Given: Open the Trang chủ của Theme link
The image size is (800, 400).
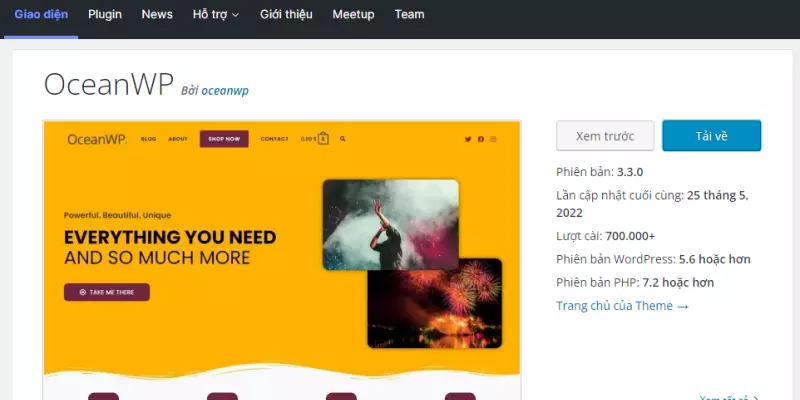Looking at the screenshot, I should (622, 306).
